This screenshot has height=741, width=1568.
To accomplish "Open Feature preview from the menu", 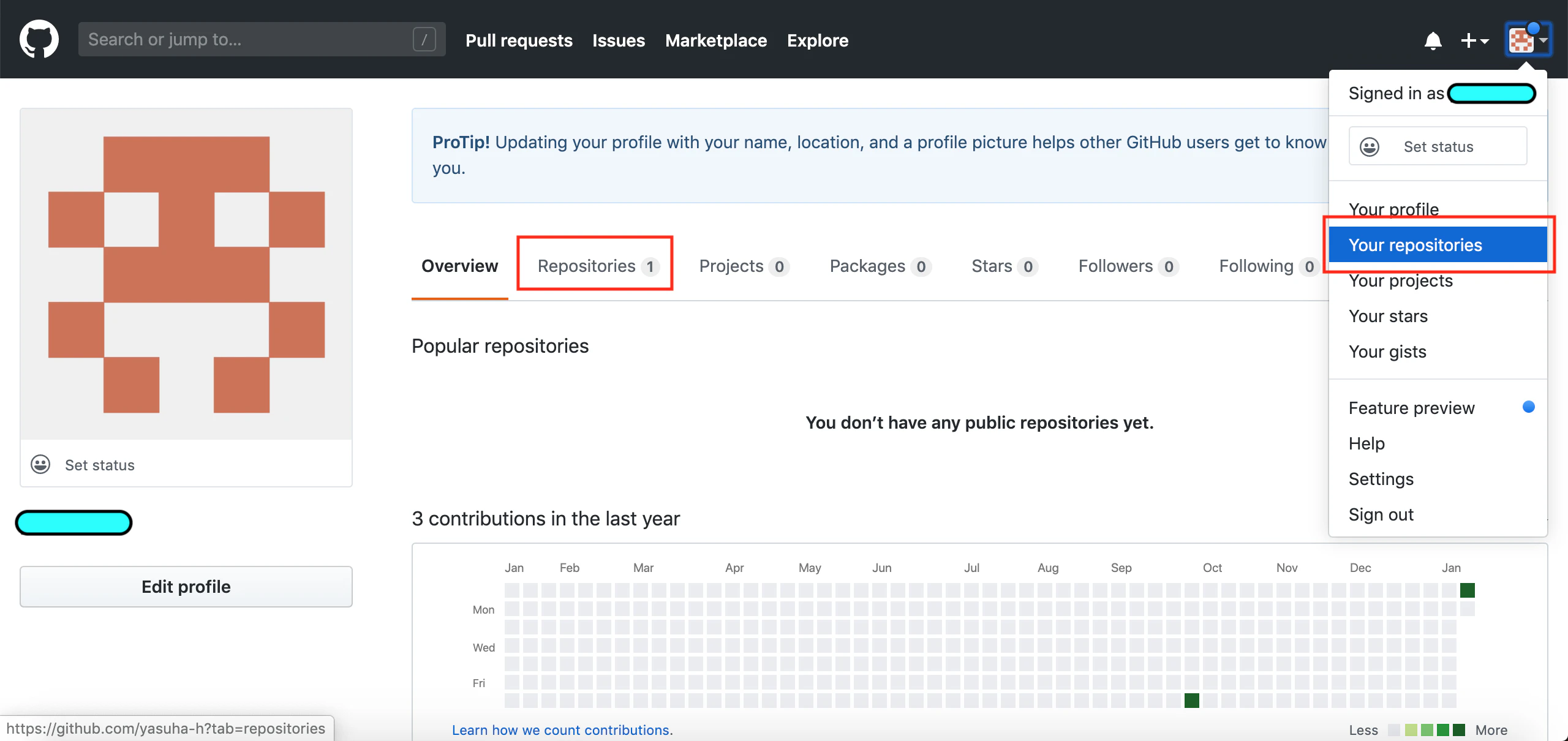I will click(1438, 407).
